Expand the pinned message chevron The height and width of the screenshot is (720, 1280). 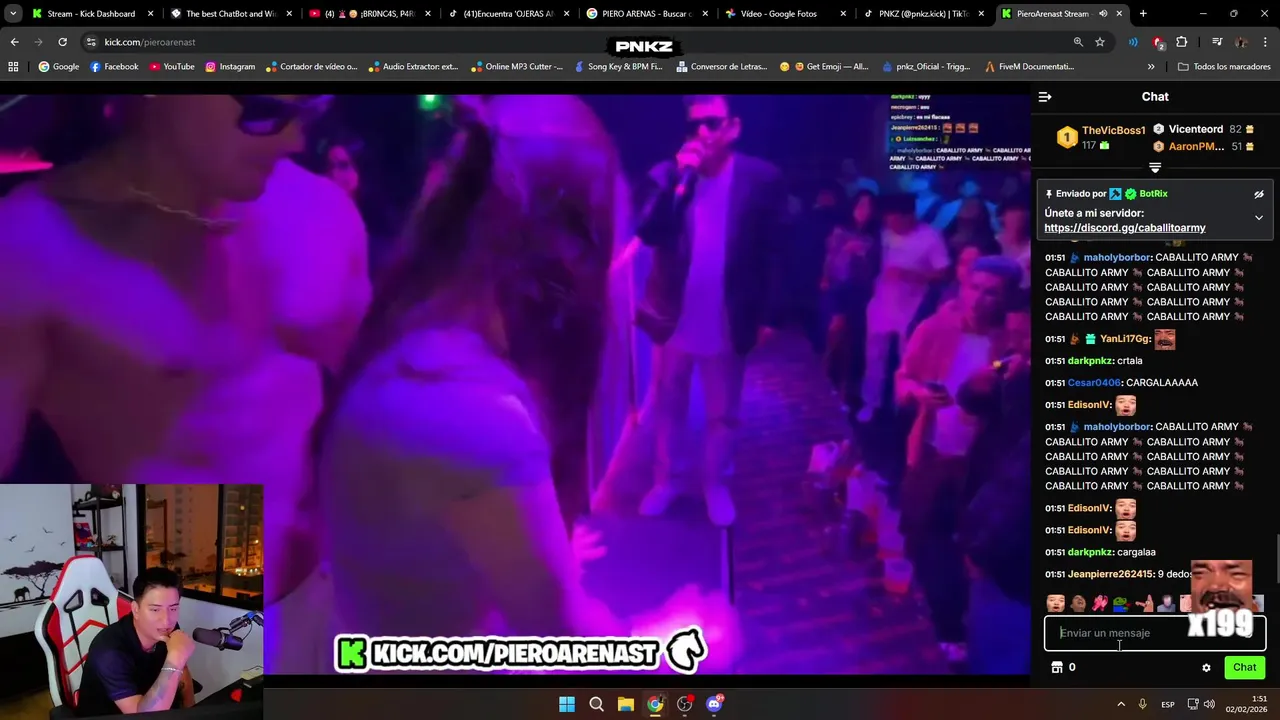coord(1259,218)
